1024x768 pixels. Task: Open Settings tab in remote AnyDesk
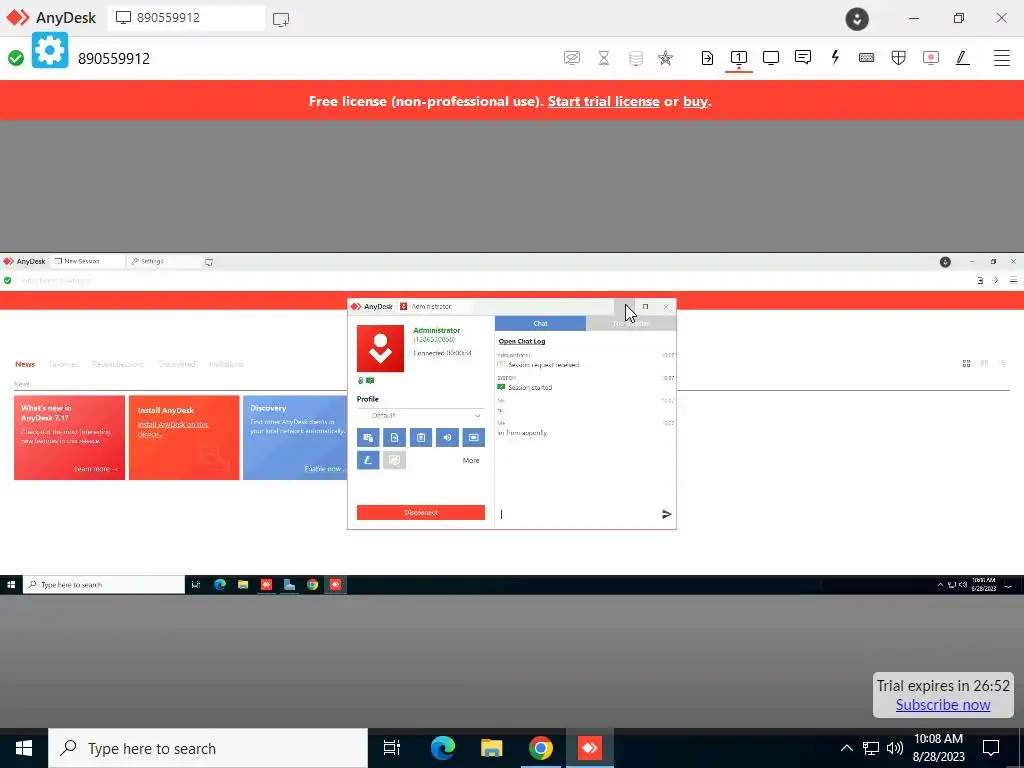click(x=163, y=261)
